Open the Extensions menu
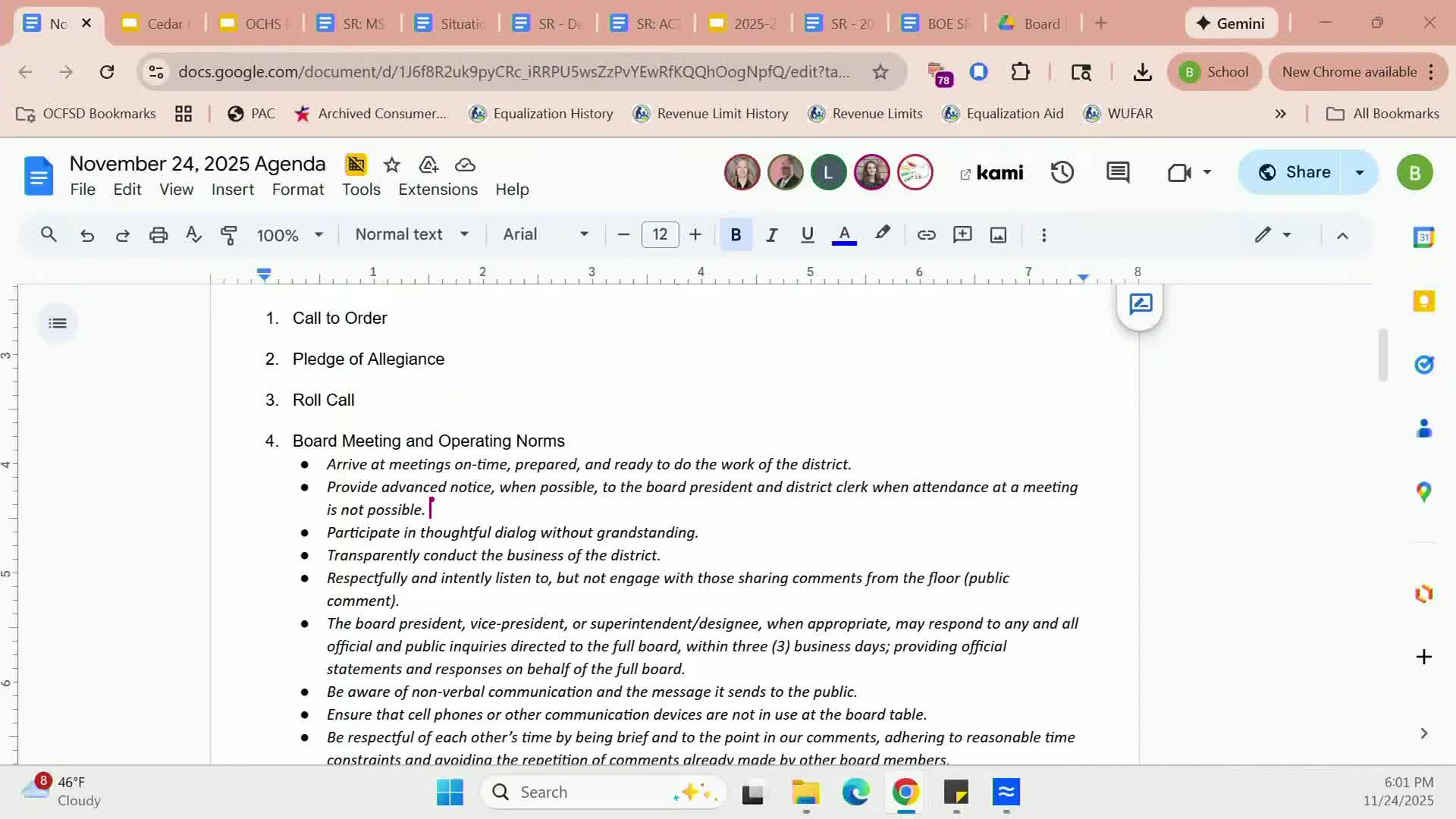The height and width of the screenshot is (819, 1456). (x=438, y=190)
